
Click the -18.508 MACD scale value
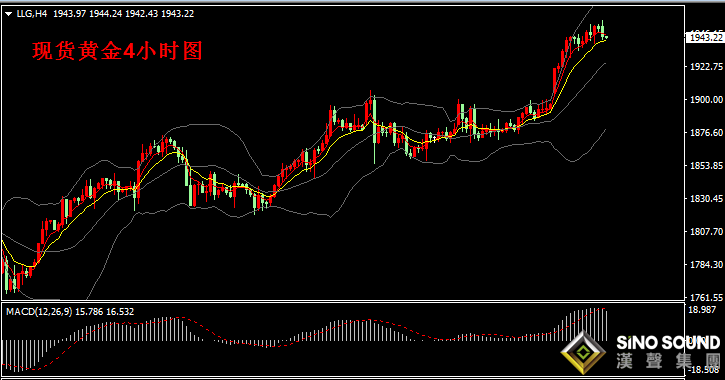pyautogui.click(x=705, y=369)
